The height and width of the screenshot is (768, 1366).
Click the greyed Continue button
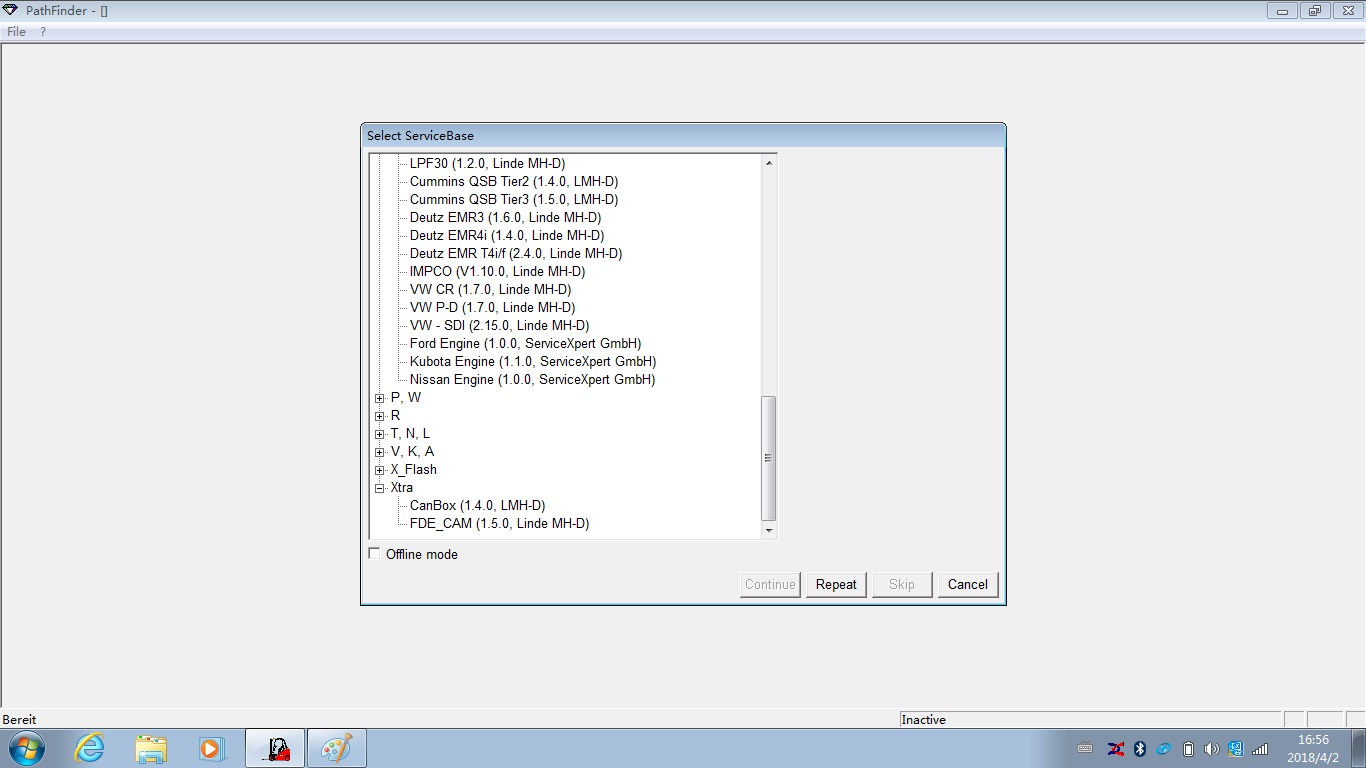770,584
